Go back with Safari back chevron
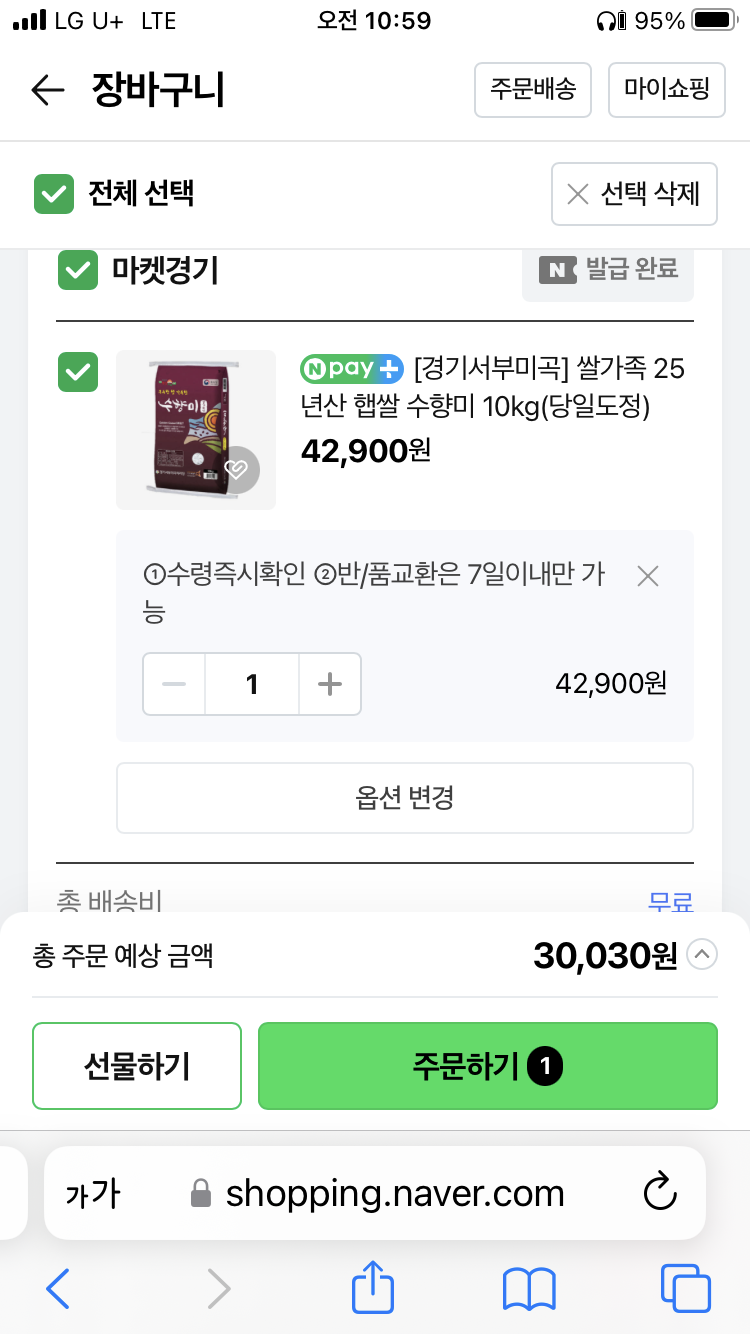The image size is (750, 1334). [x=59, y=1289]
